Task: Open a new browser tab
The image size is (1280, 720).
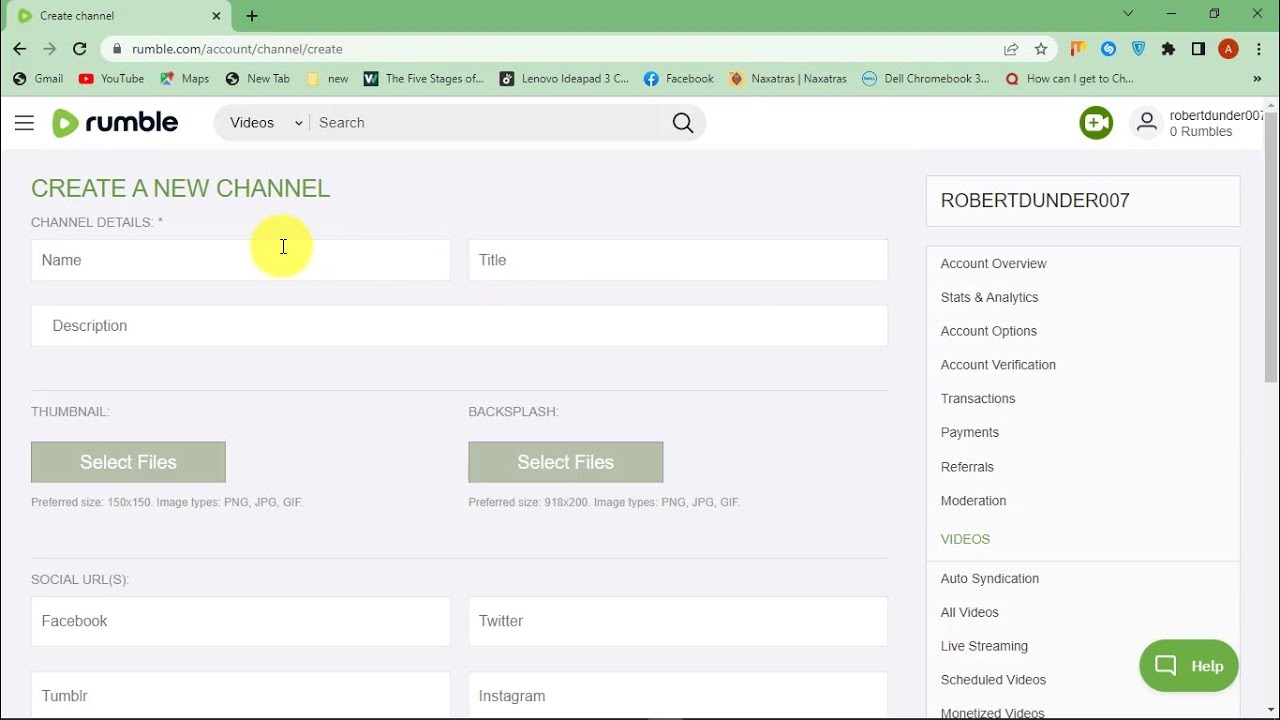Action: [x=252, y=16]
